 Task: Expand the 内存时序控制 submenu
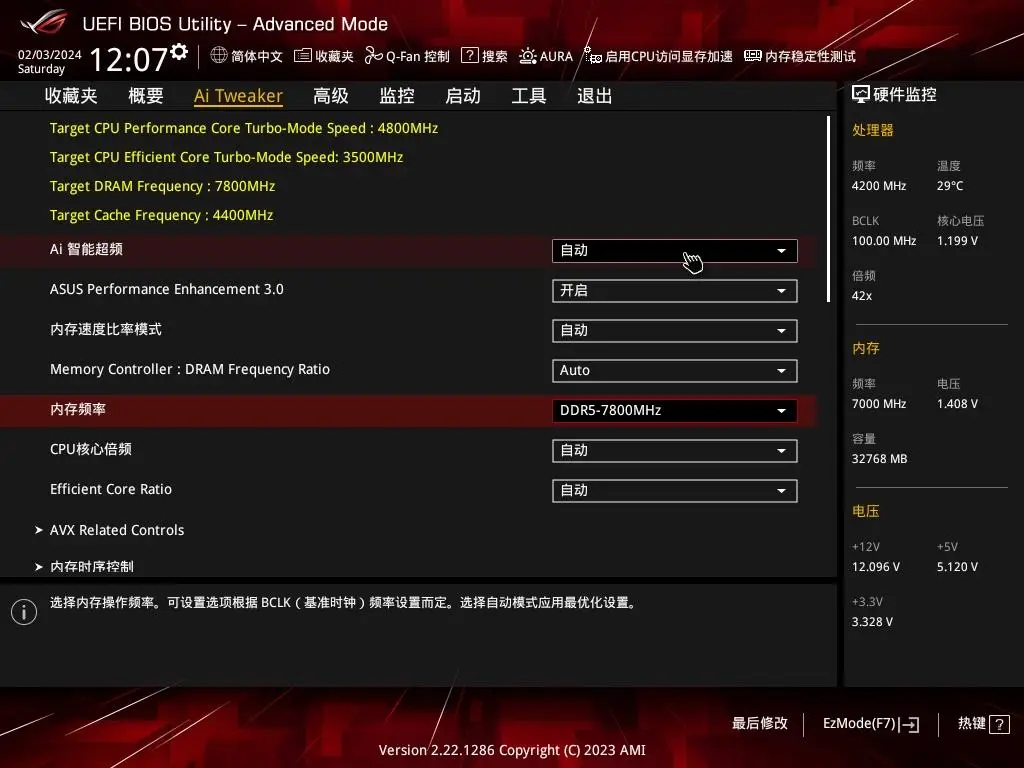tap(91, 566)
